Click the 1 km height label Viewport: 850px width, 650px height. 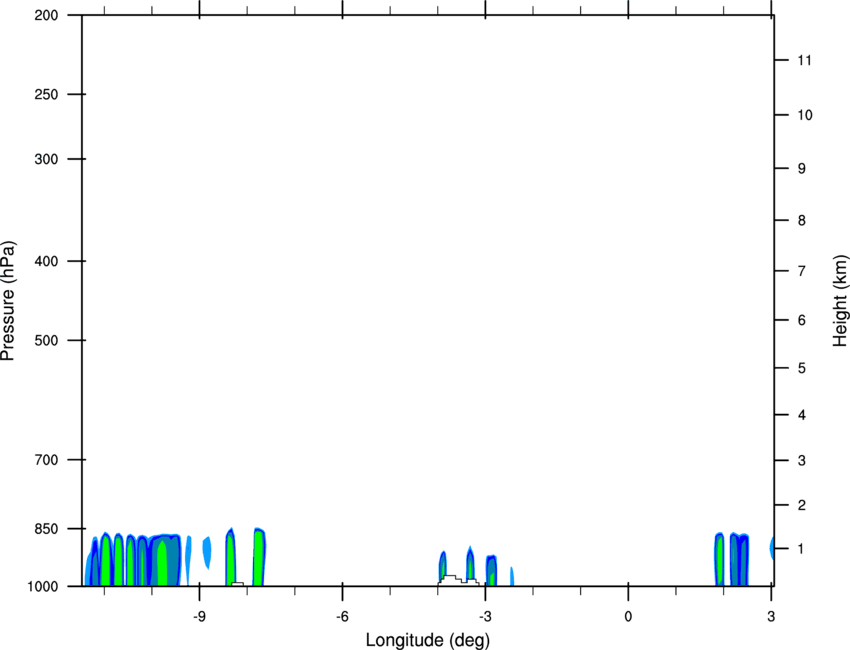click(x=802, y=549)
